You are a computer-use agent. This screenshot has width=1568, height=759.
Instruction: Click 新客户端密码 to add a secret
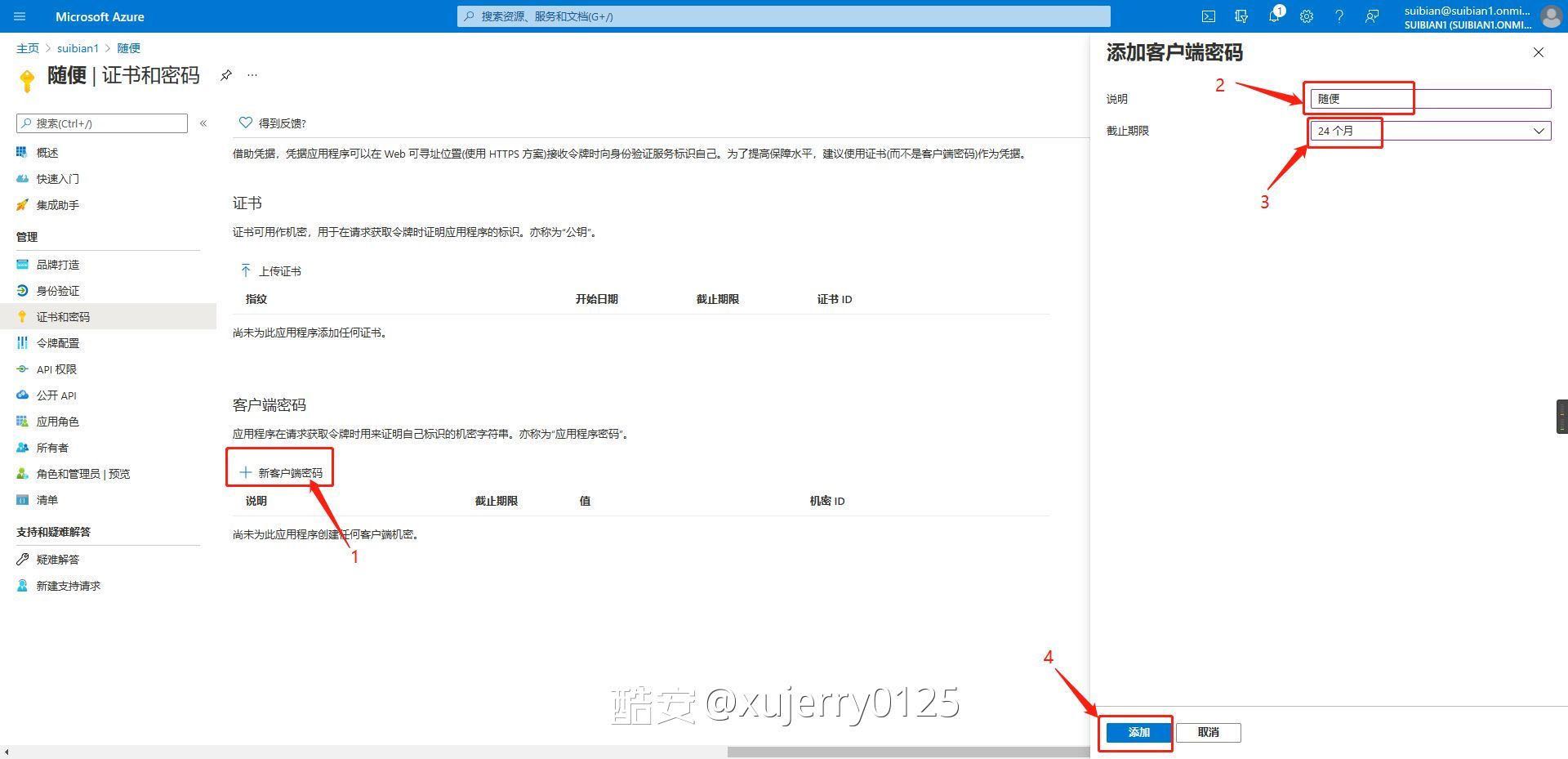click(x=281, y=473)
